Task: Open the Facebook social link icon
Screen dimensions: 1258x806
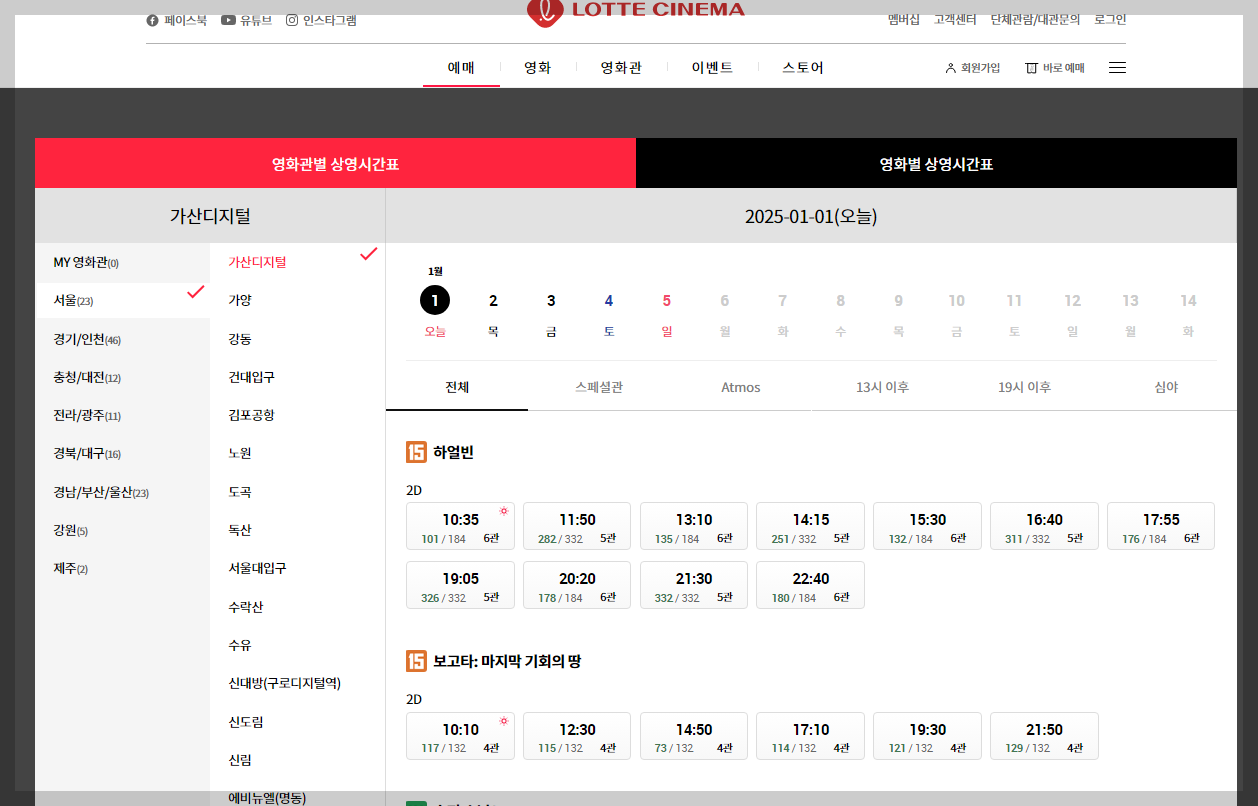Action: [x=152, y=20]
